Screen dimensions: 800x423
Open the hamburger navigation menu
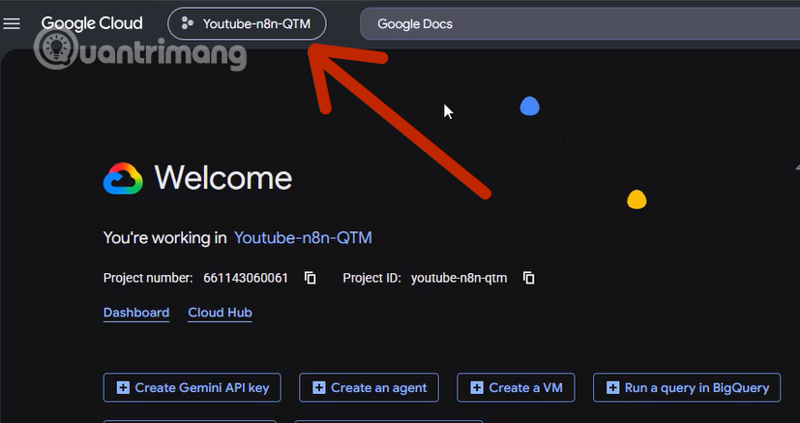12,23
